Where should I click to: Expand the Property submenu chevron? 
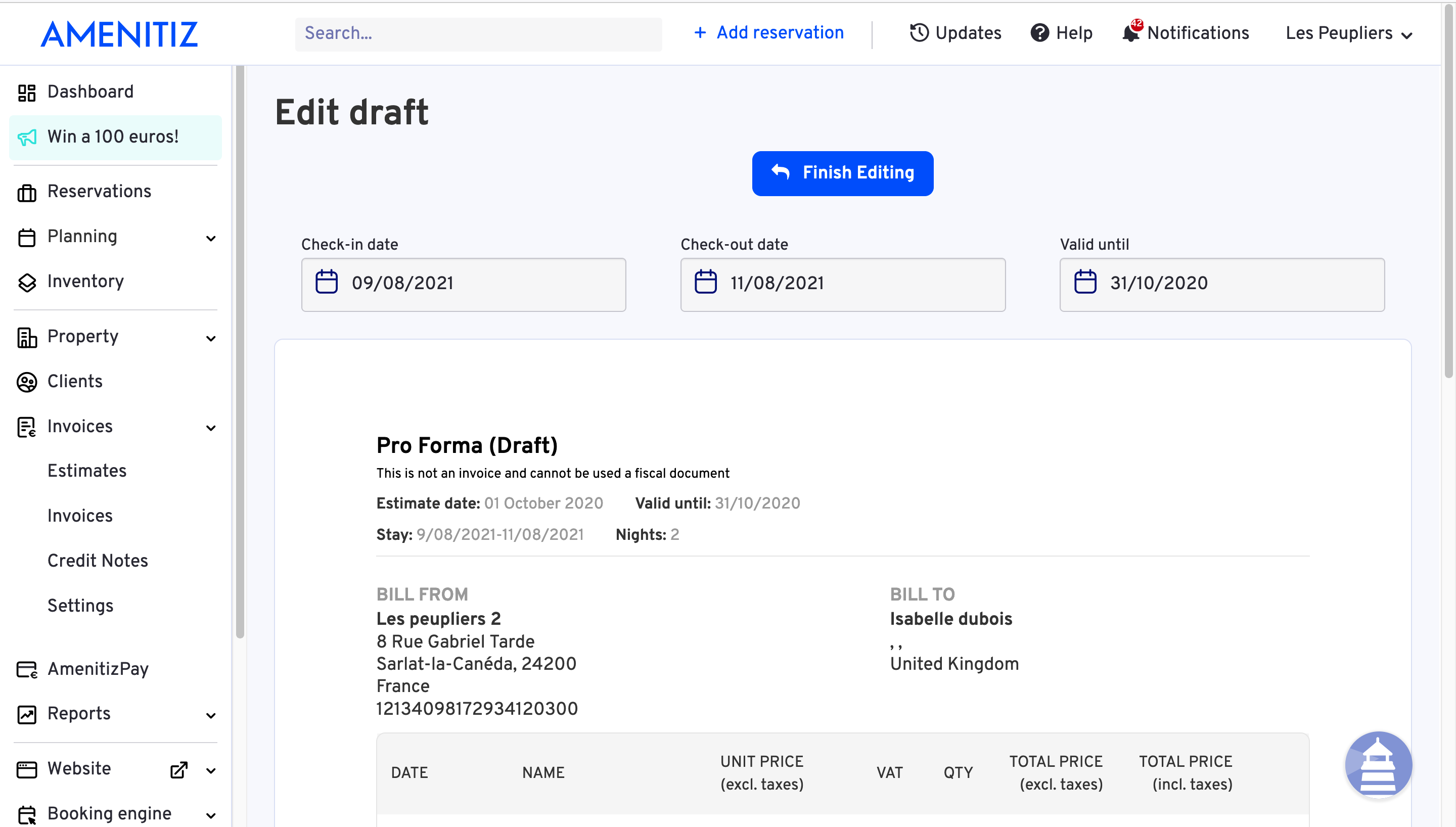211,339
